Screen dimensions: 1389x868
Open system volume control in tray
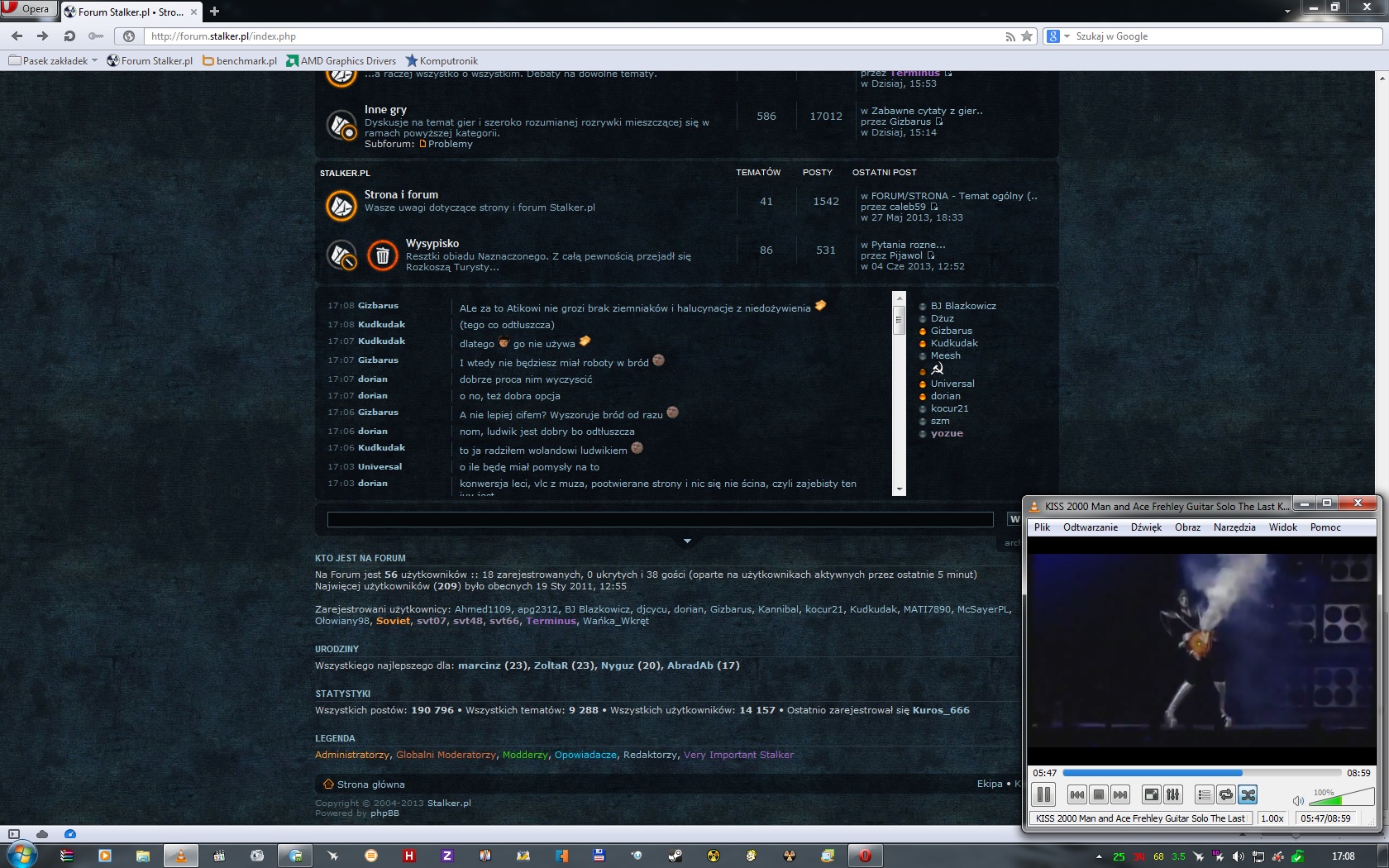coord(1238,856)
